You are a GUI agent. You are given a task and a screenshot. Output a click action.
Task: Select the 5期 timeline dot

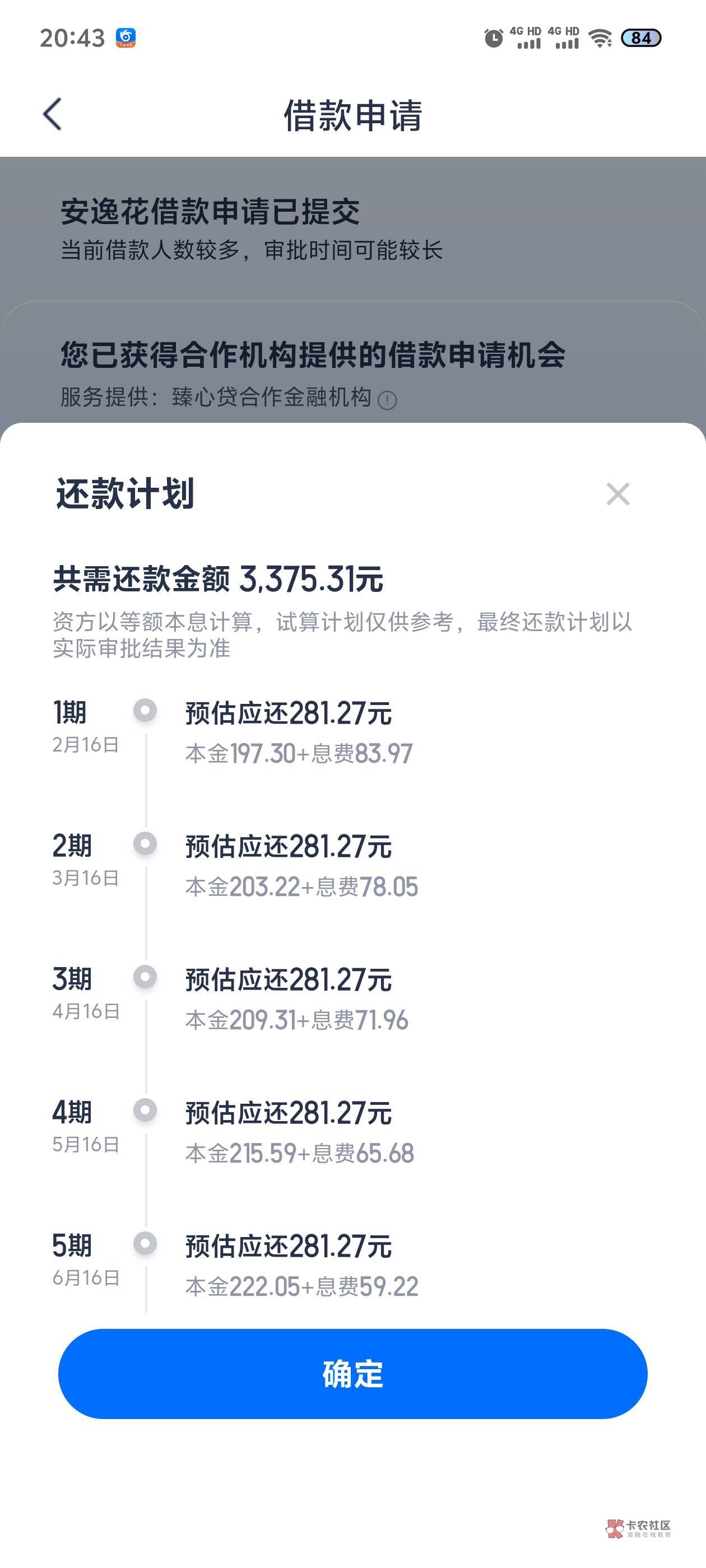click(x=145, y=1244)
